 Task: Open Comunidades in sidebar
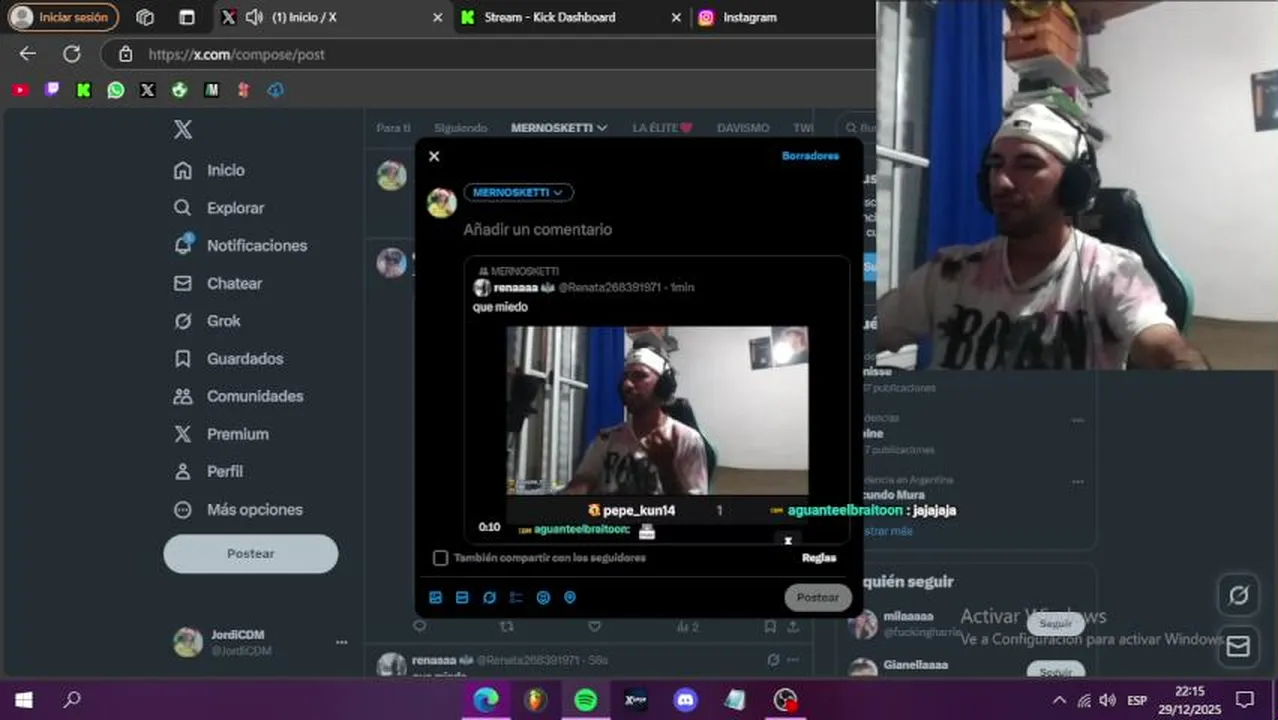[238, 396]
